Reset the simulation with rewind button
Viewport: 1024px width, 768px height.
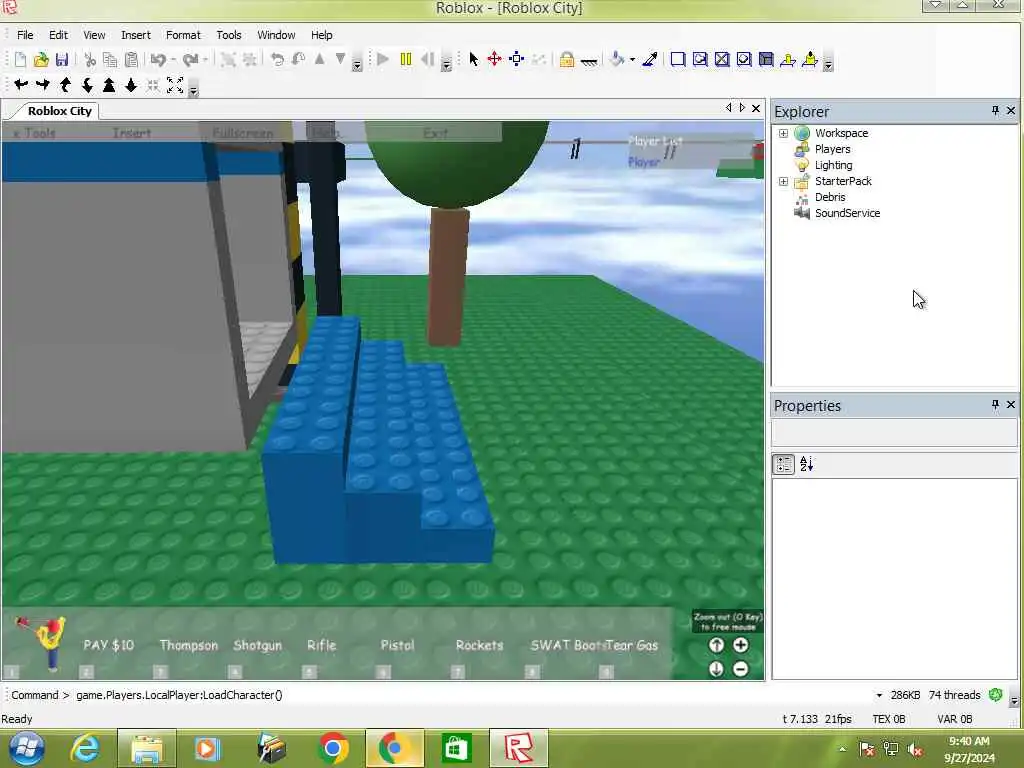pos(428,59)
